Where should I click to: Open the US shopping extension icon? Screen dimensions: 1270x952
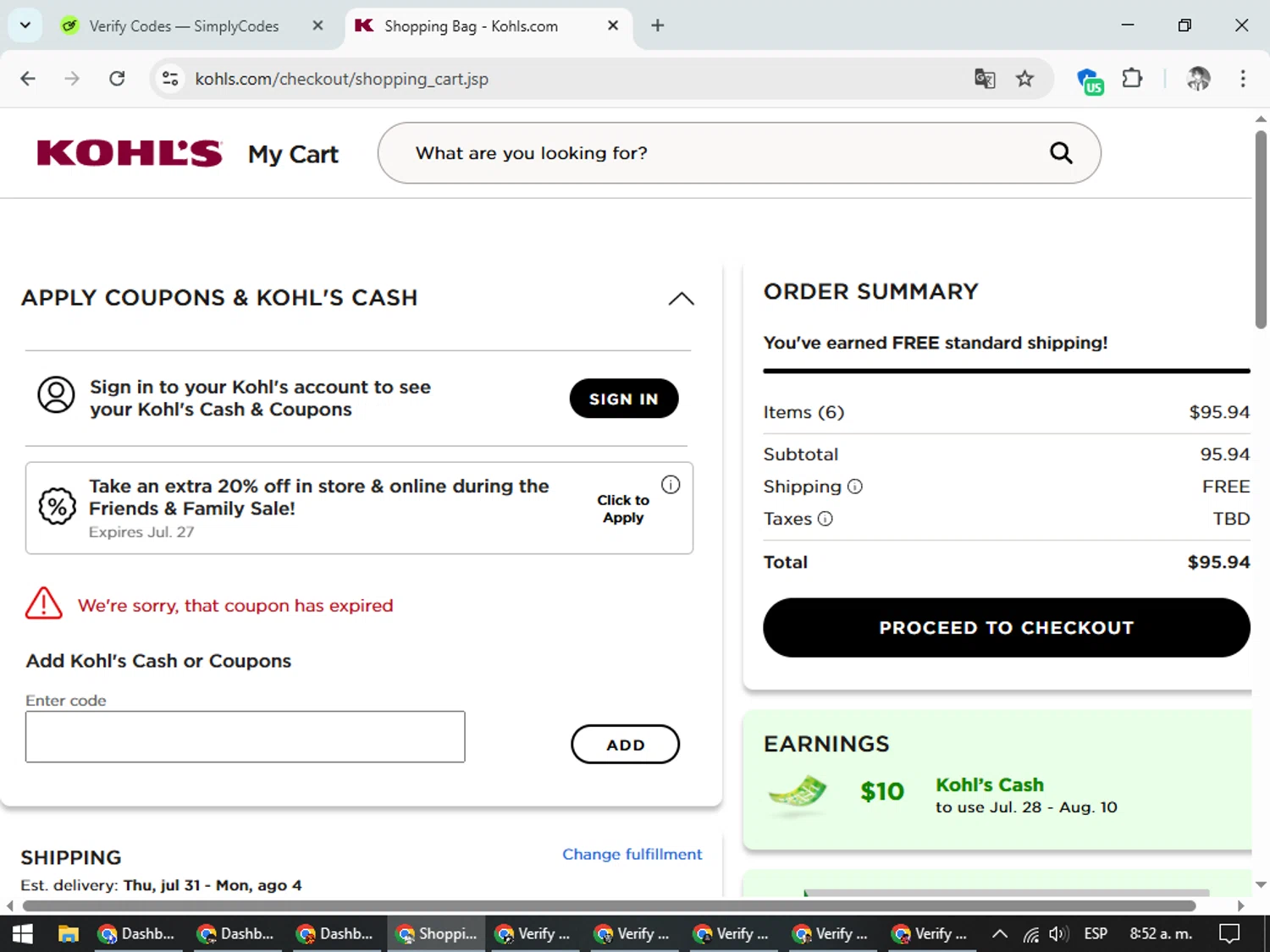(1090, 80)
